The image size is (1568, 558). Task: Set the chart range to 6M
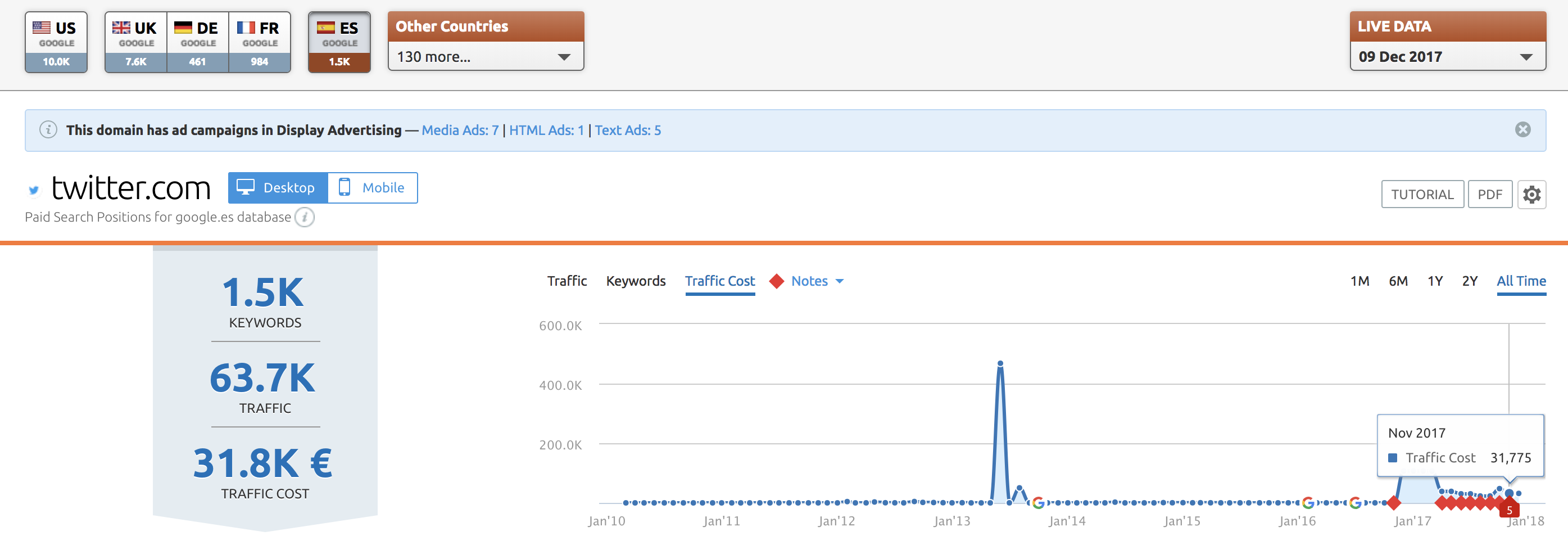click(1398, 281)
